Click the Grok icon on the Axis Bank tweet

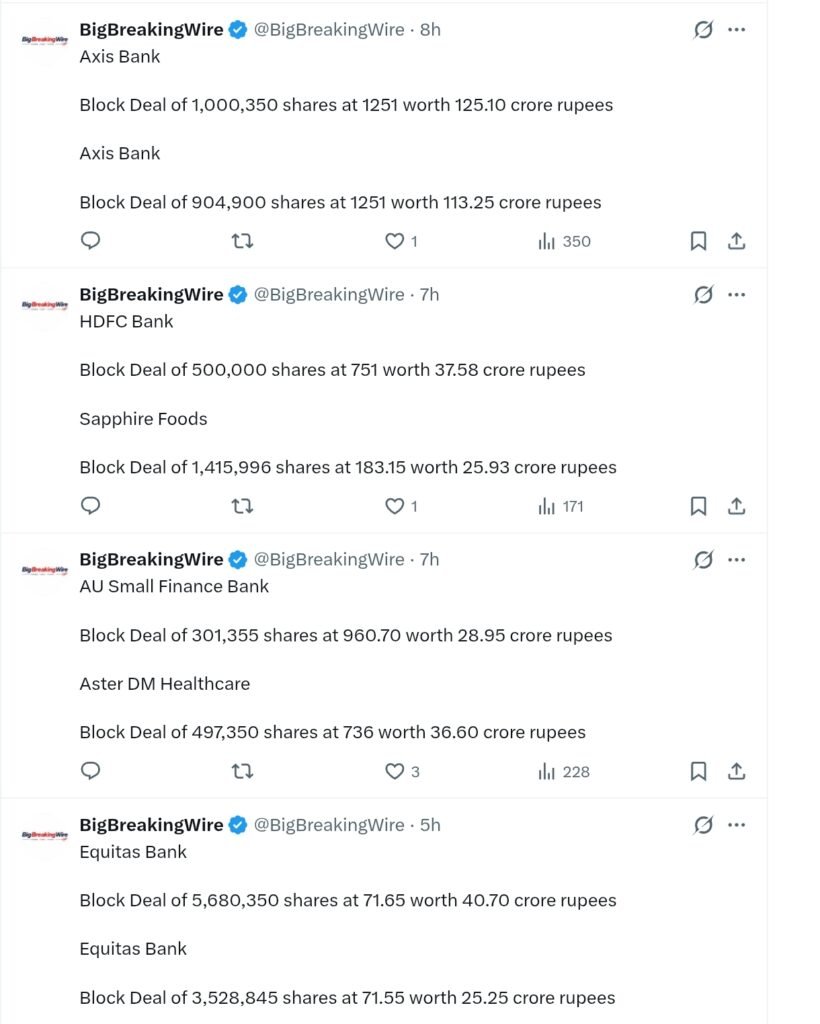point(703,29)
